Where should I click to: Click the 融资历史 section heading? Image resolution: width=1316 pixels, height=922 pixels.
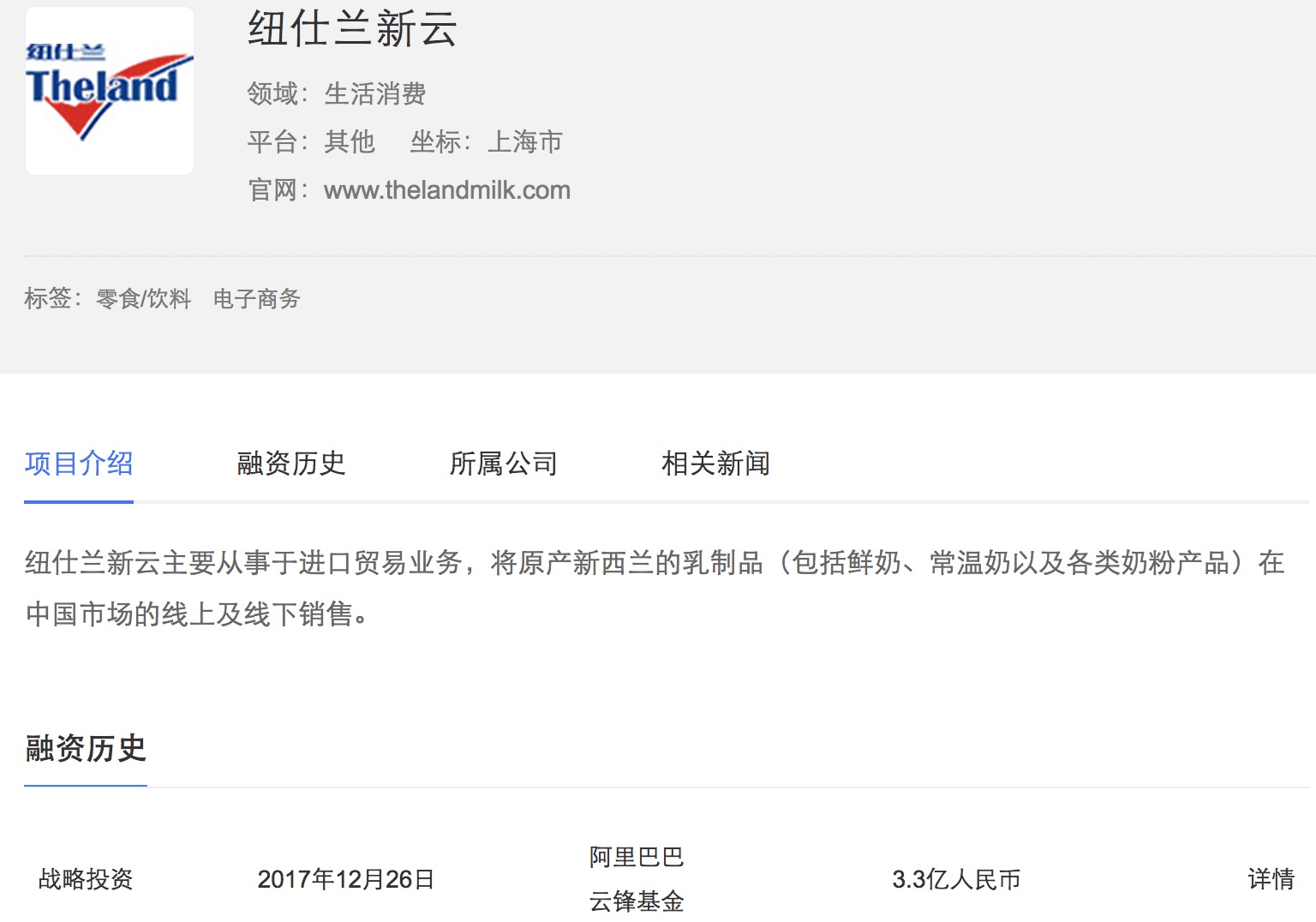point(86,748)
